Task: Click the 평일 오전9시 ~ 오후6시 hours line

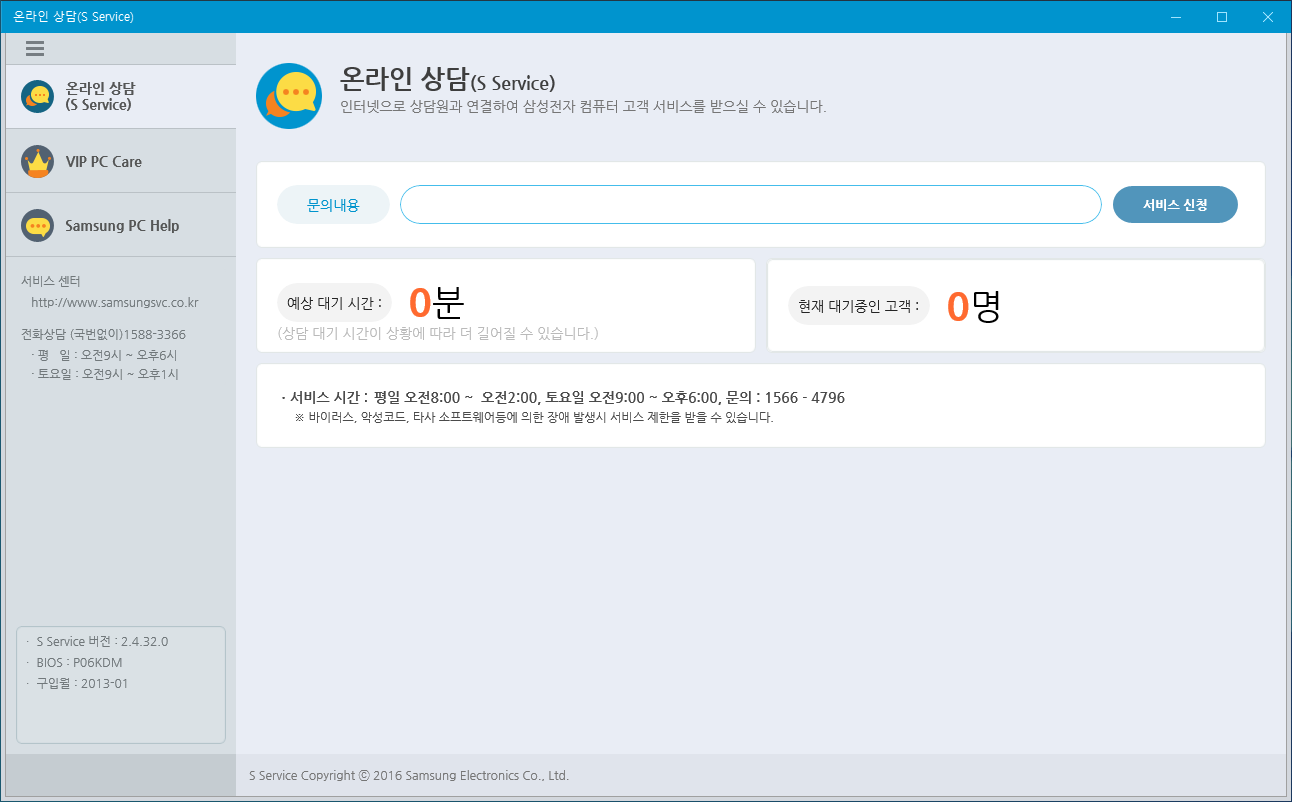Action: click(105, 355)
